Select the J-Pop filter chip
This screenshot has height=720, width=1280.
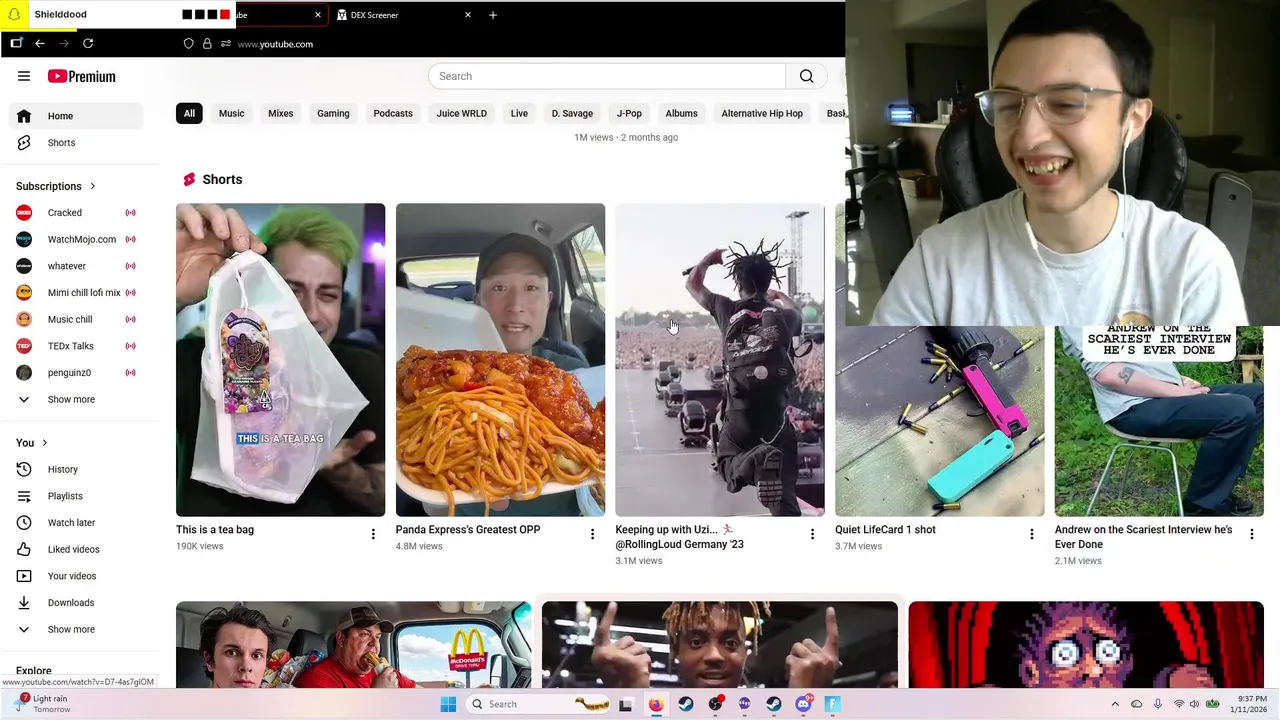coord(629,113)
